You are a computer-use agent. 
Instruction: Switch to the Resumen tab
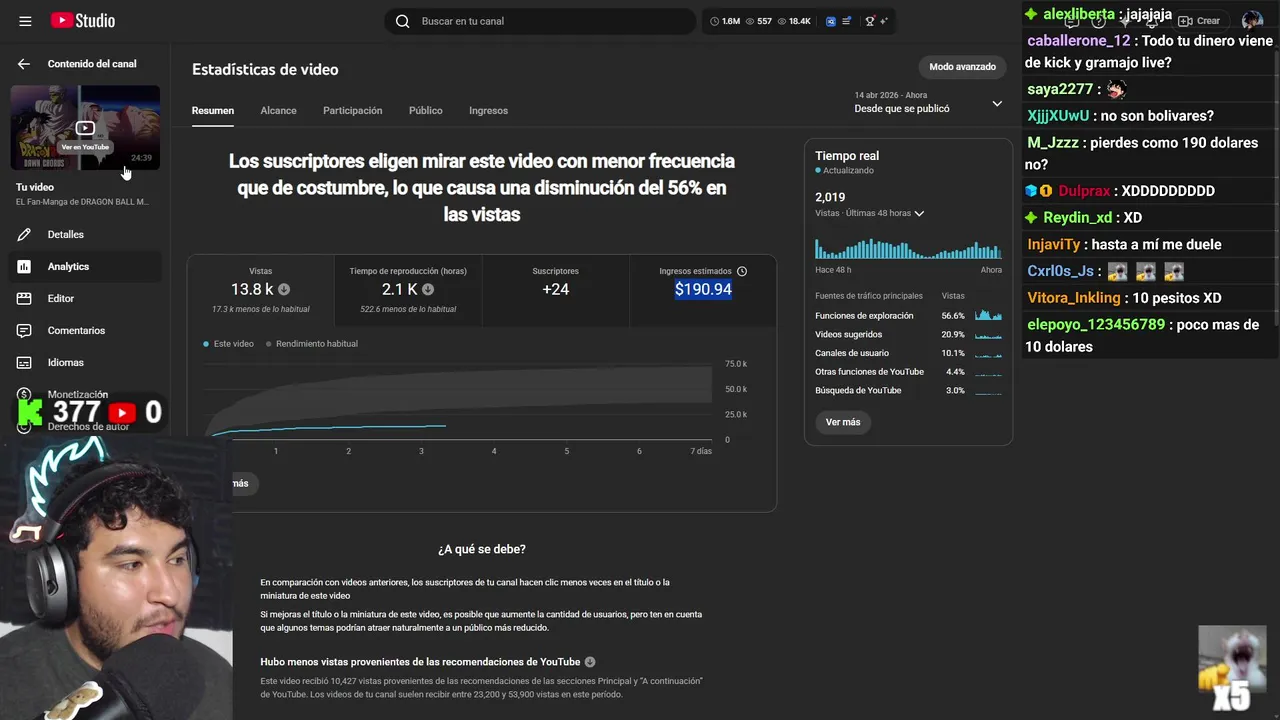click(x=213, y=111)
